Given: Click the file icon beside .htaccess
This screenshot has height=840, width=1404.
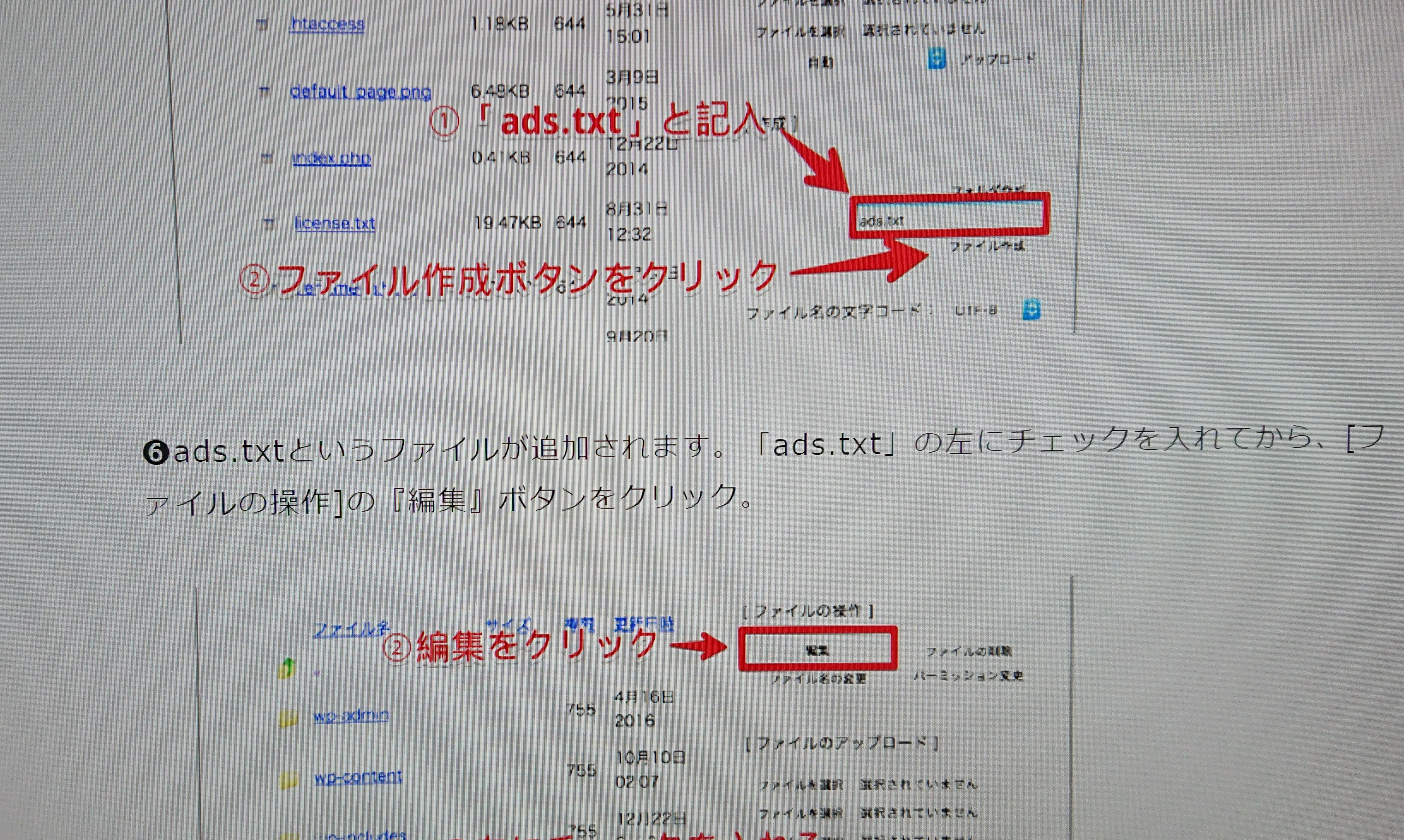Looking at the screenshot, I should click(262, 25).
